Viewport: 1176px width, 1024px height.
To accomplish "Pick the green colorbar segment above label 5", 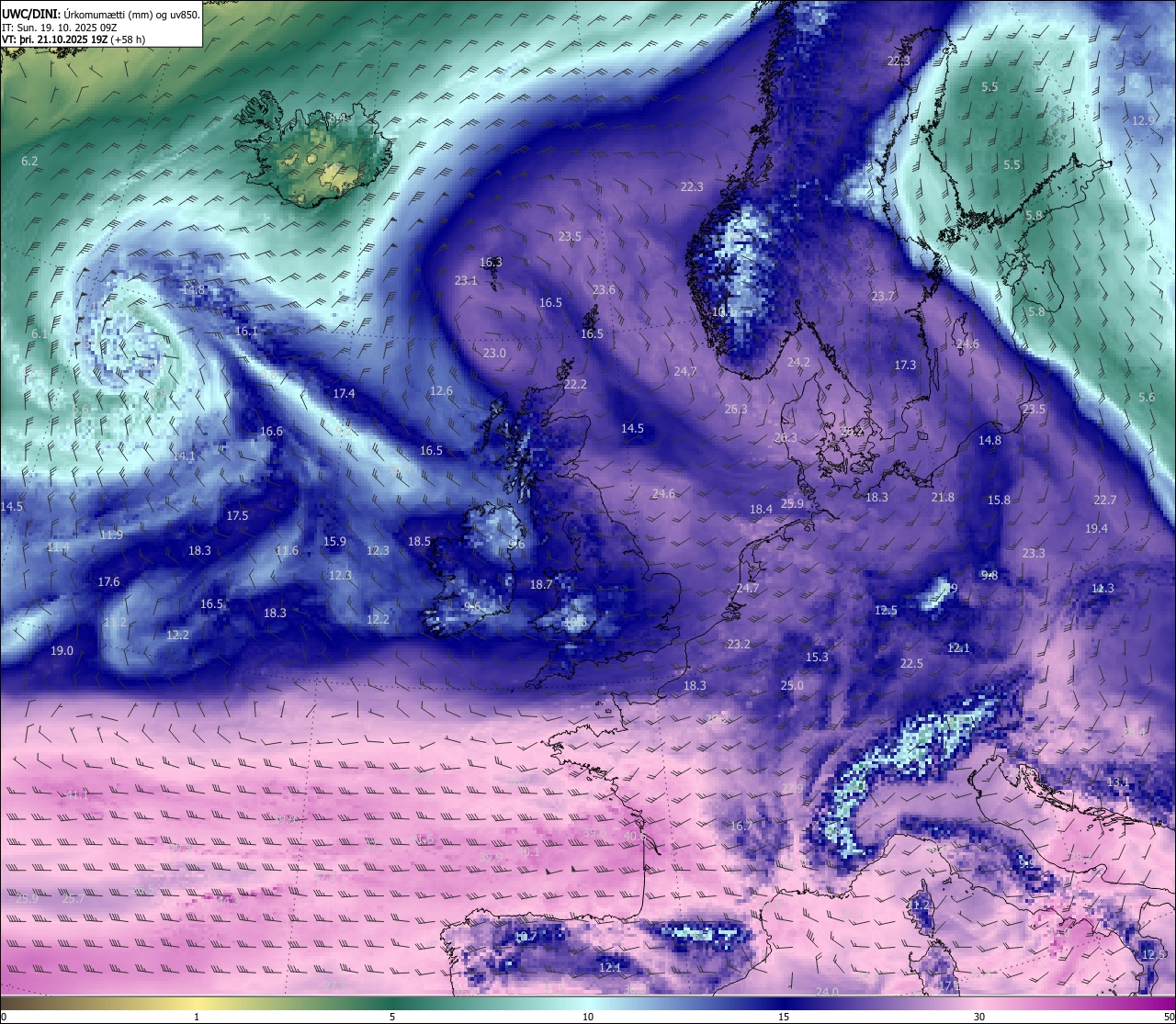I will [x=392, y=1003].
